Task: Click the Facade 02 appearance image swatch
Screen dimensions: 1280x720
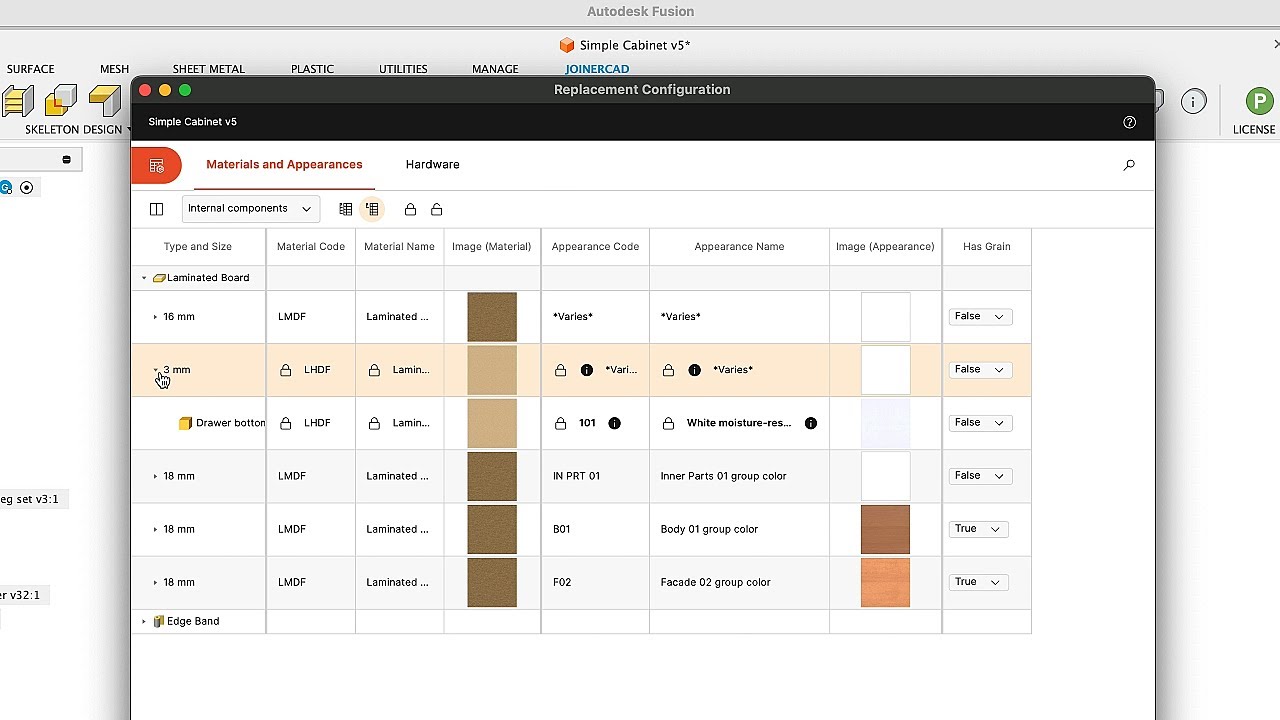Action: pyautogui.click(x=885, y=582)
